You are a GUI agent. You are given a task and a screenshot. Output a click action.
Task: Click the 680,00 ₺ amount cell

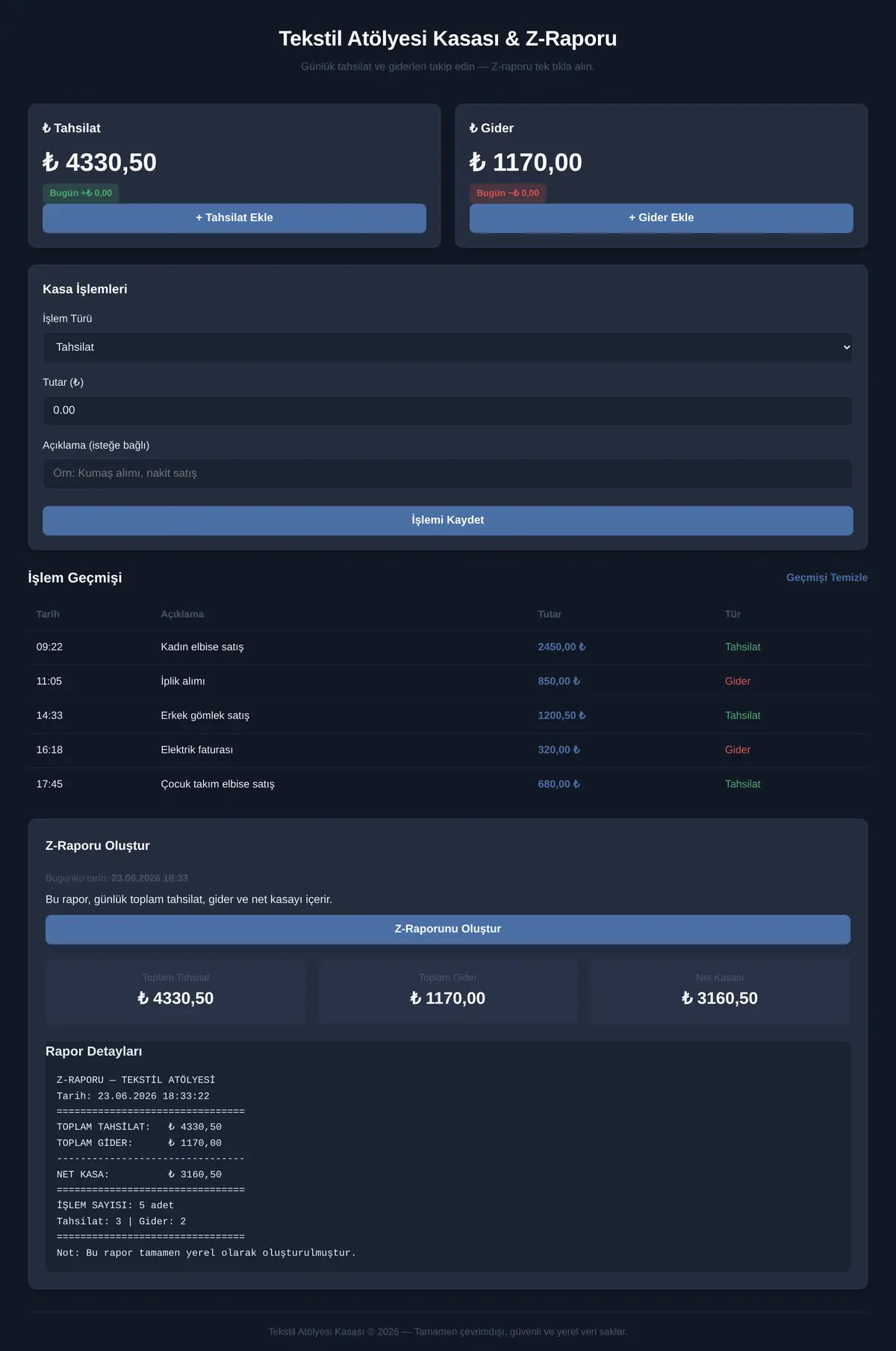coord(559,784)
